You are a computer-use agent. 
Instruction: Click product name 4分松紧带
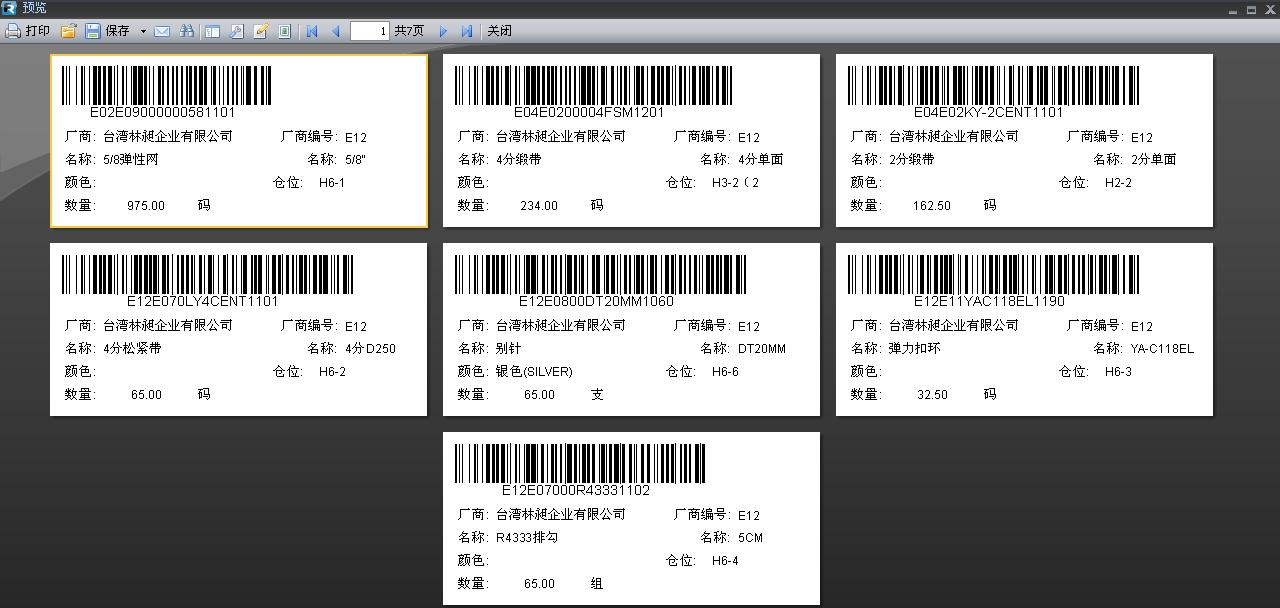coord(132,348)
